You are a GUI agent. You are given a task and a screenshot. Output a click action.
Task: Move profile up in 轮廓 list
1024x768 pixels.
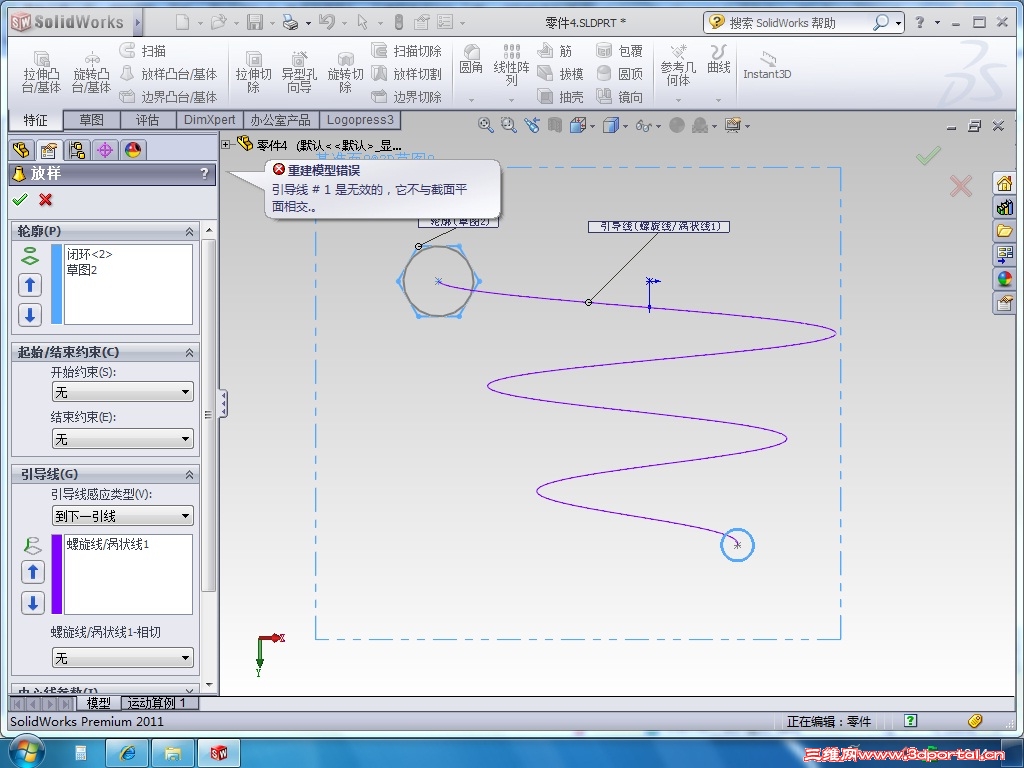click(29, 285)
